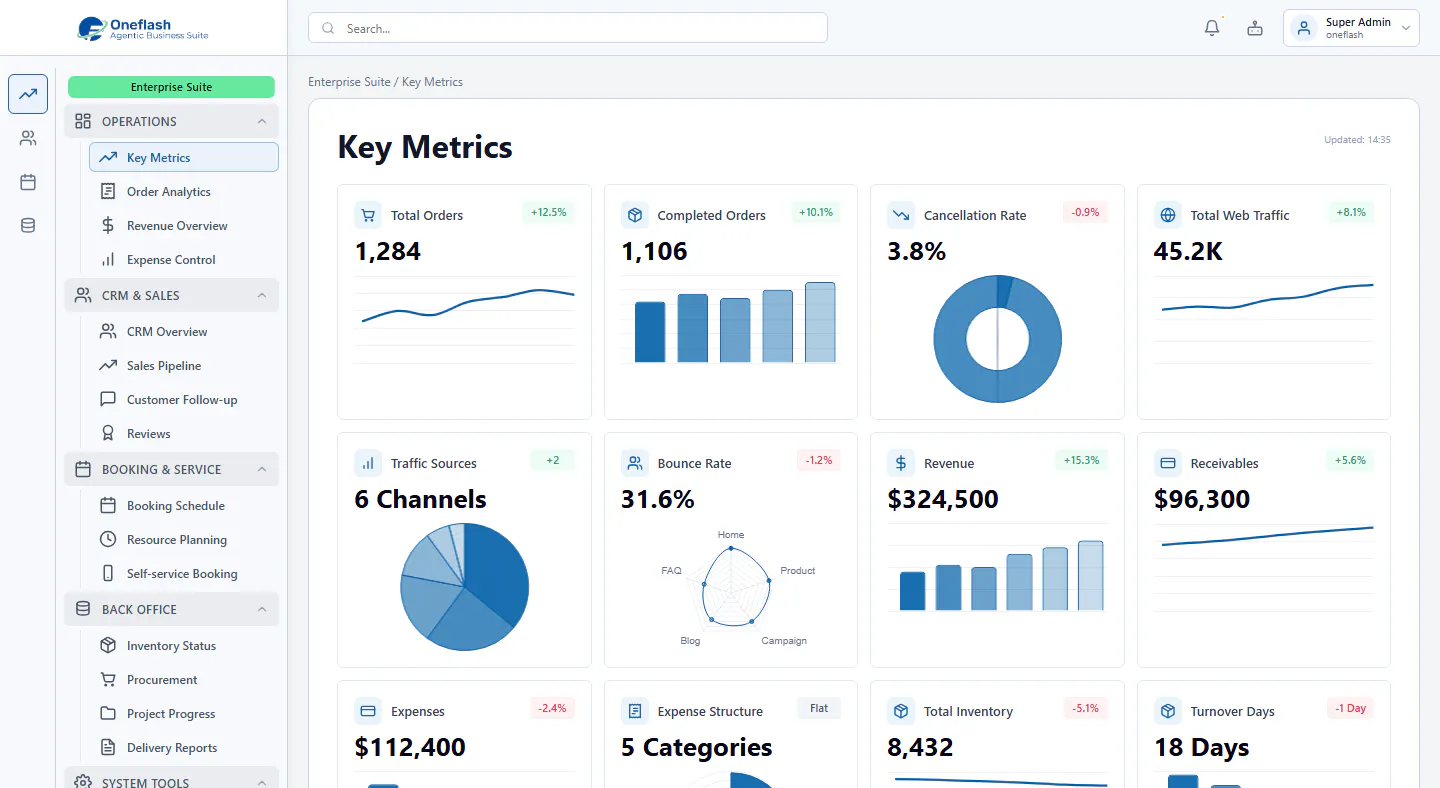Click the Updated: 14:35 timestamp
The height and width of the screenshot is (788, 1440).
pyautogui.click(x=1357, y=140)
